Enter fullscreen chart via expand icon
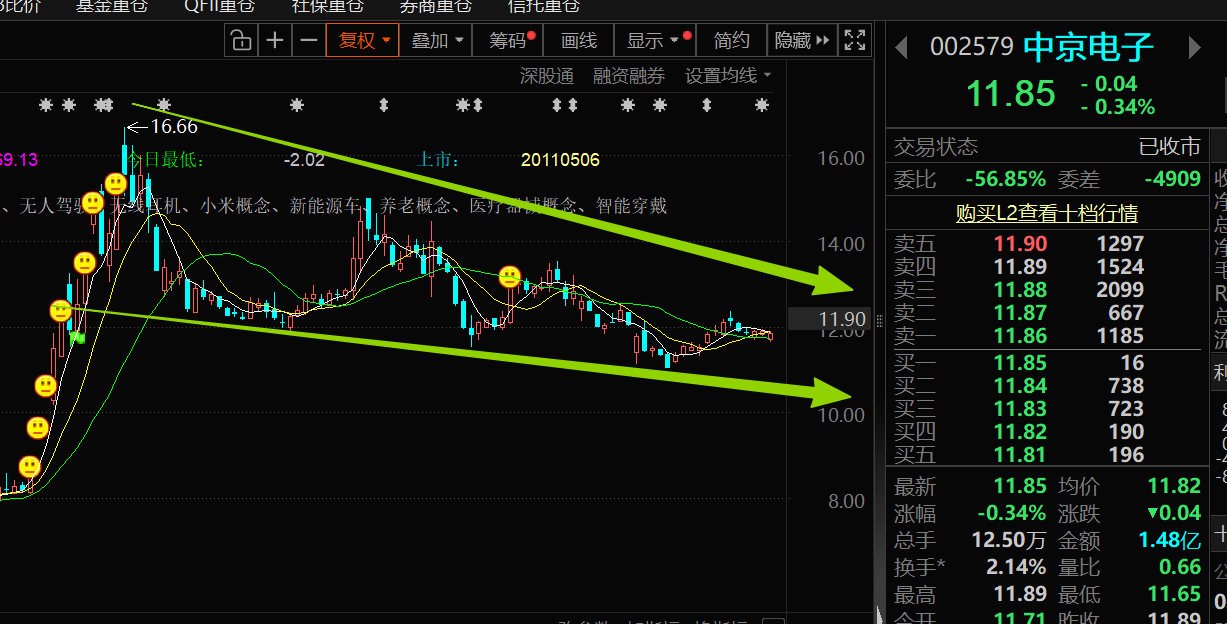This screenshot has height=624, width=1227. (854, 41)
